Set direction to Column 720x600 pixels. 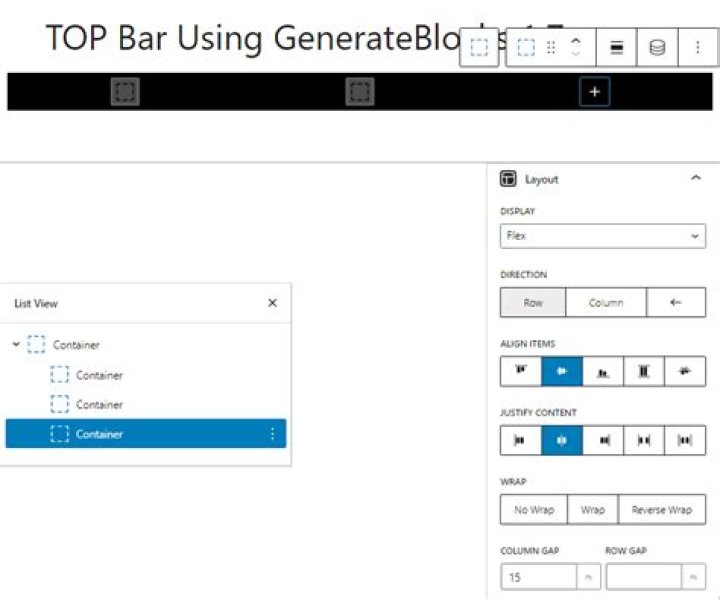(606, 303)
